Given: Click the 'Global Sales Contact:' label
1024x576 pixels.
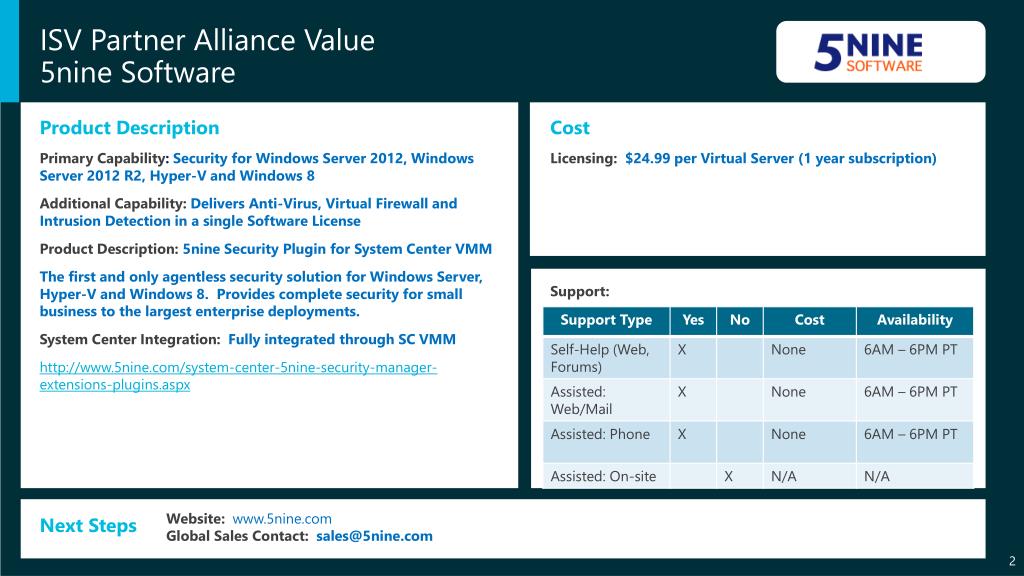Looking at the screenshot, I should click(237, 536).
